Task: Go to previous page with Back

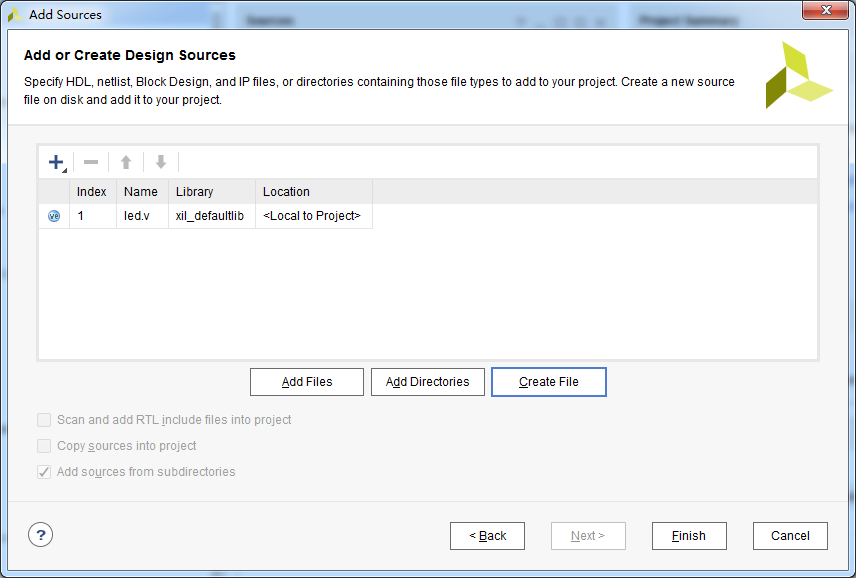Action: [488, 536]
